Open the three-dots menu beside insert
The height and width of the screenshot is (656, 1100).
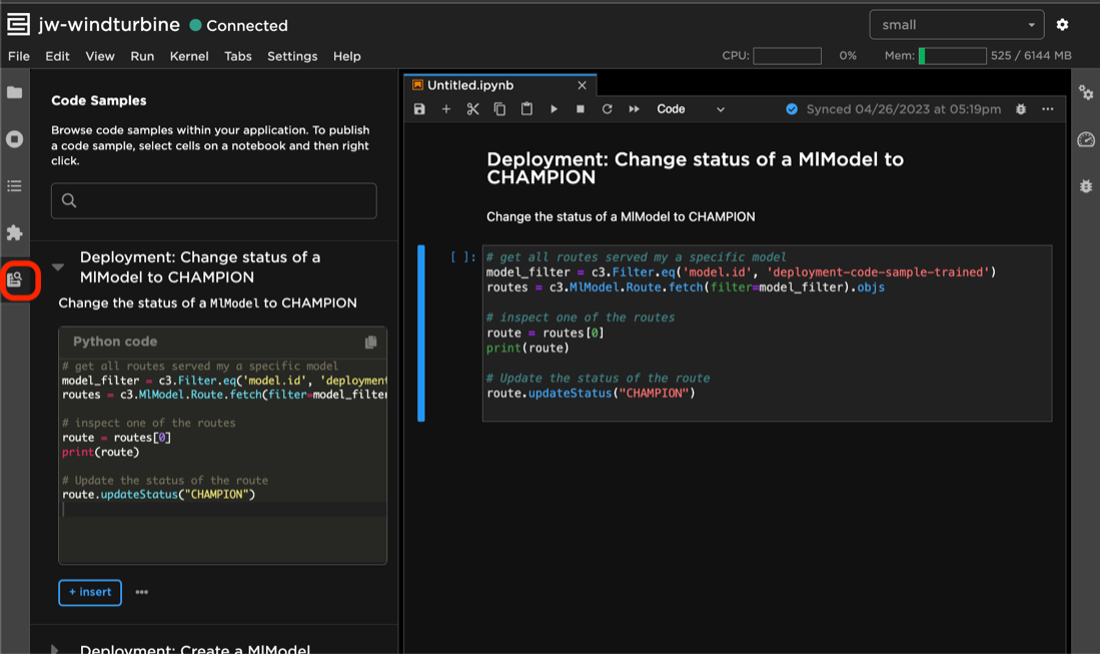(142, 592)
